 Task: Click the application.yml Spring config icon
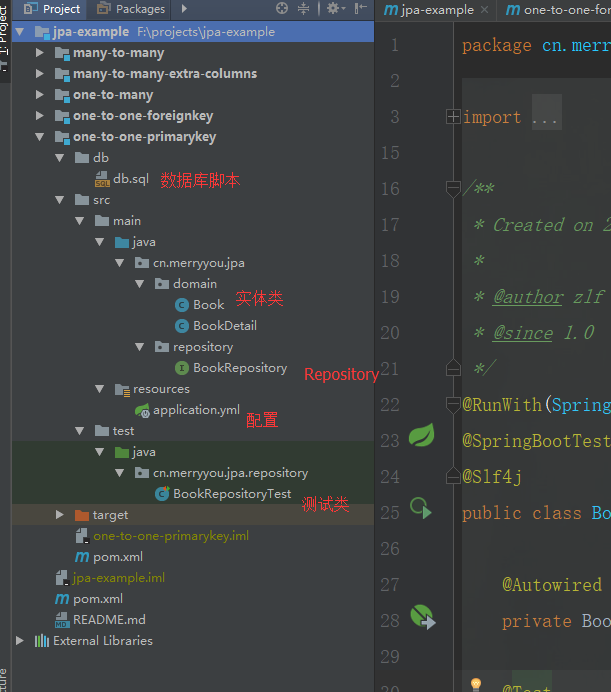(x=142, y=410)
